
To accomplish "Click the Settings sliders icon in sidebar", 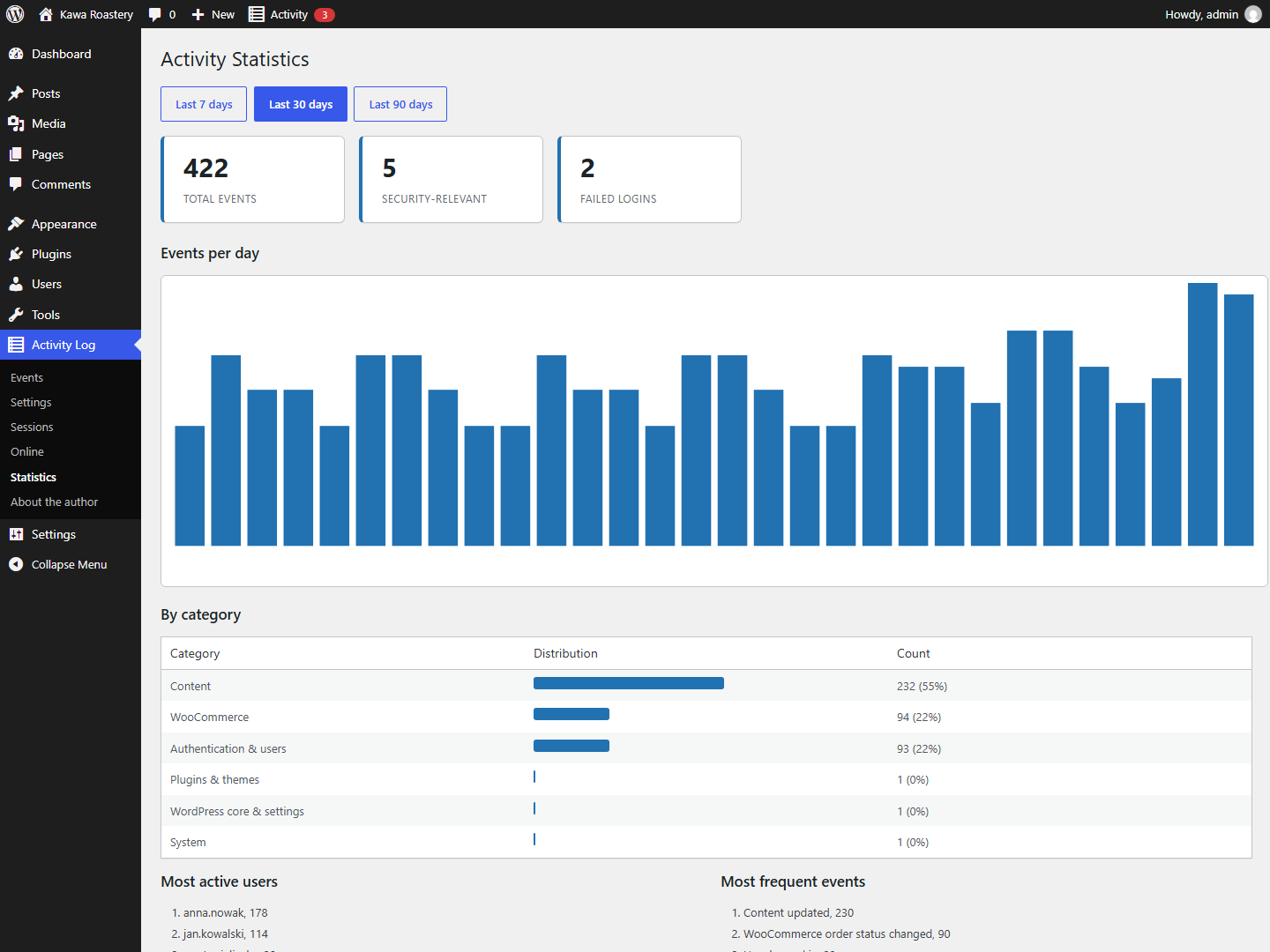I will pyautogui.click(x=16, y=534).
